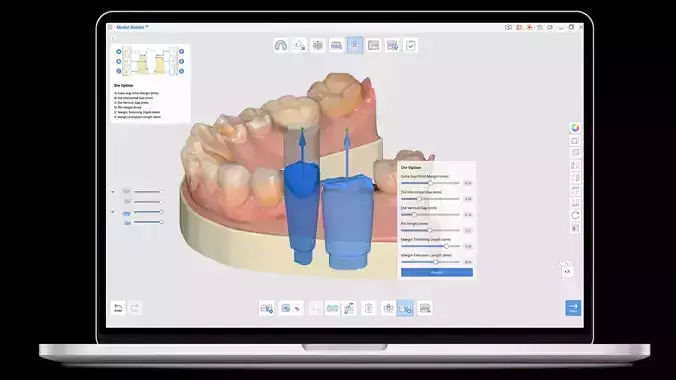
Task: Click the Model Builder title text
Action: point(131,27)
